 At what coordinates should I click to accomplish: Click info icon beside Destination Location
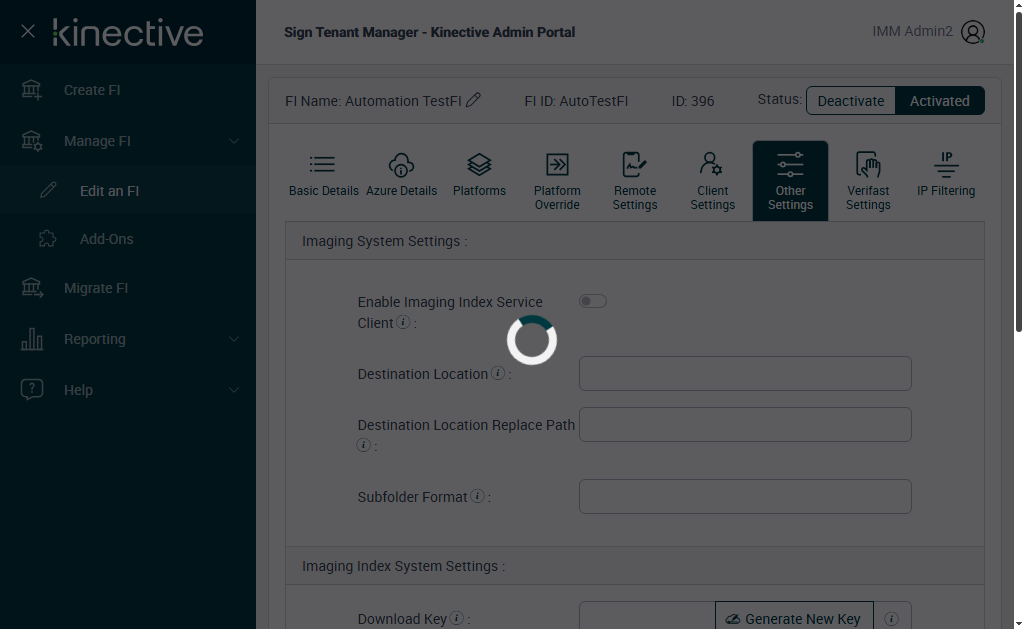point(498,373)
